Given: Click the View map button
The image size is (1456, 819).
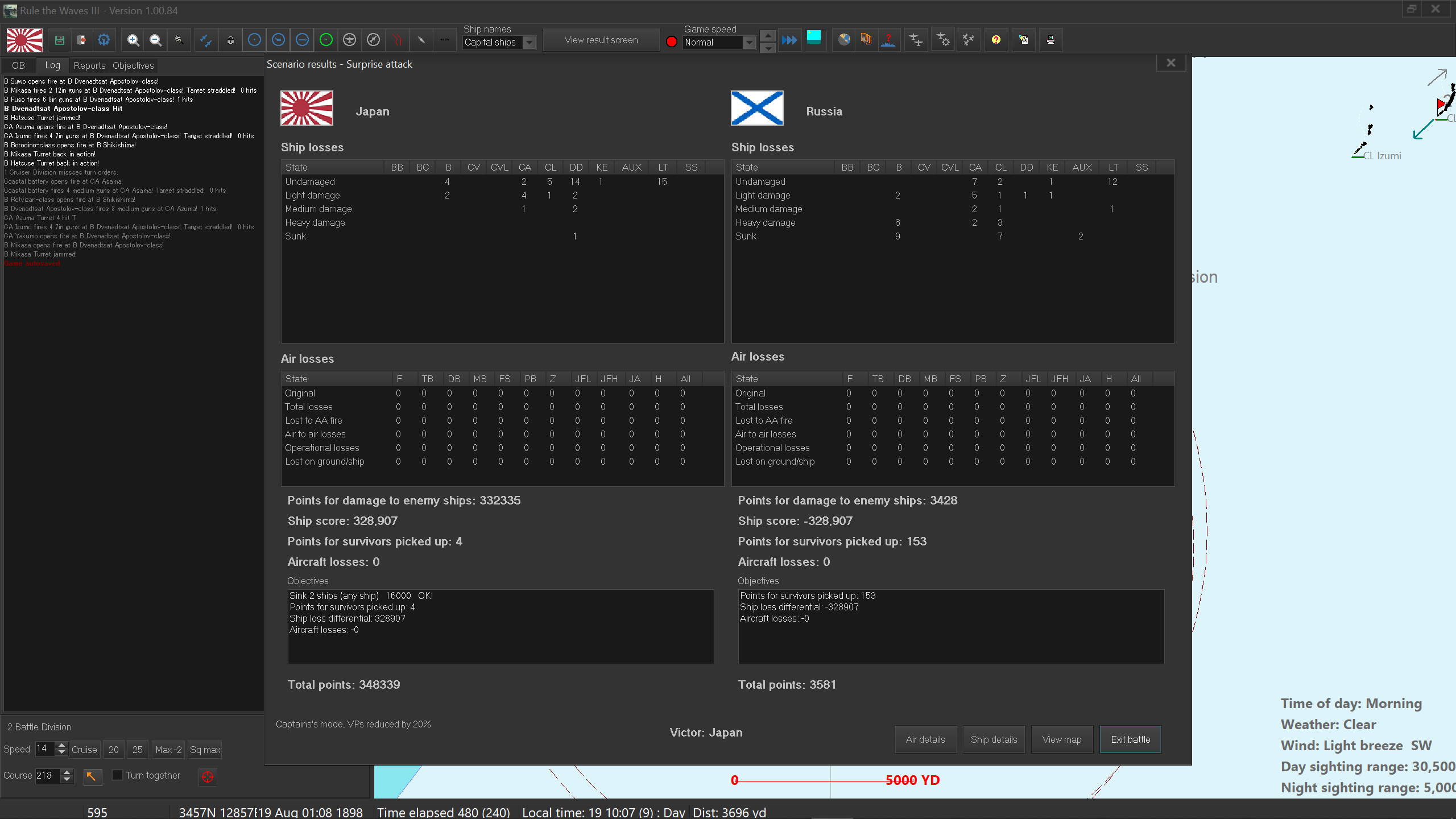Looking at the screenshot, I should [x=1062, y=739].
